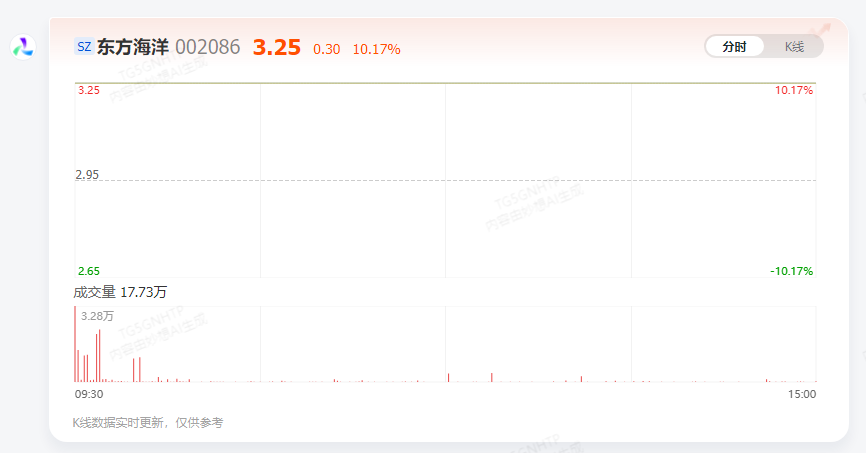Click the -10.17% lower axis label
This screenshot has width=866, height=453.
tap(791, 271)
